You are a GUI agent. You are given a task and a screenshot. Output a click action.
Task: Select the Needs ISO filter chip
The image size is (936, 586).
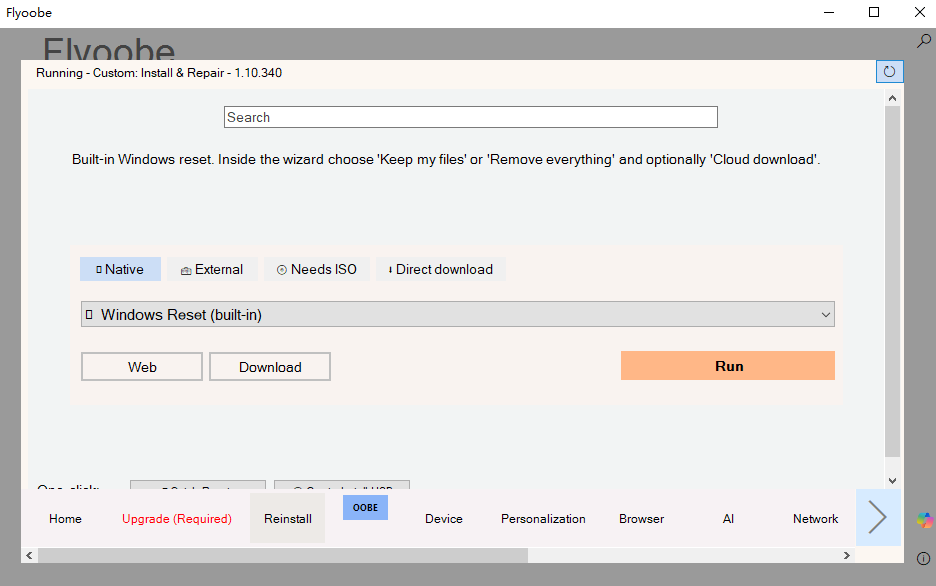316,269
